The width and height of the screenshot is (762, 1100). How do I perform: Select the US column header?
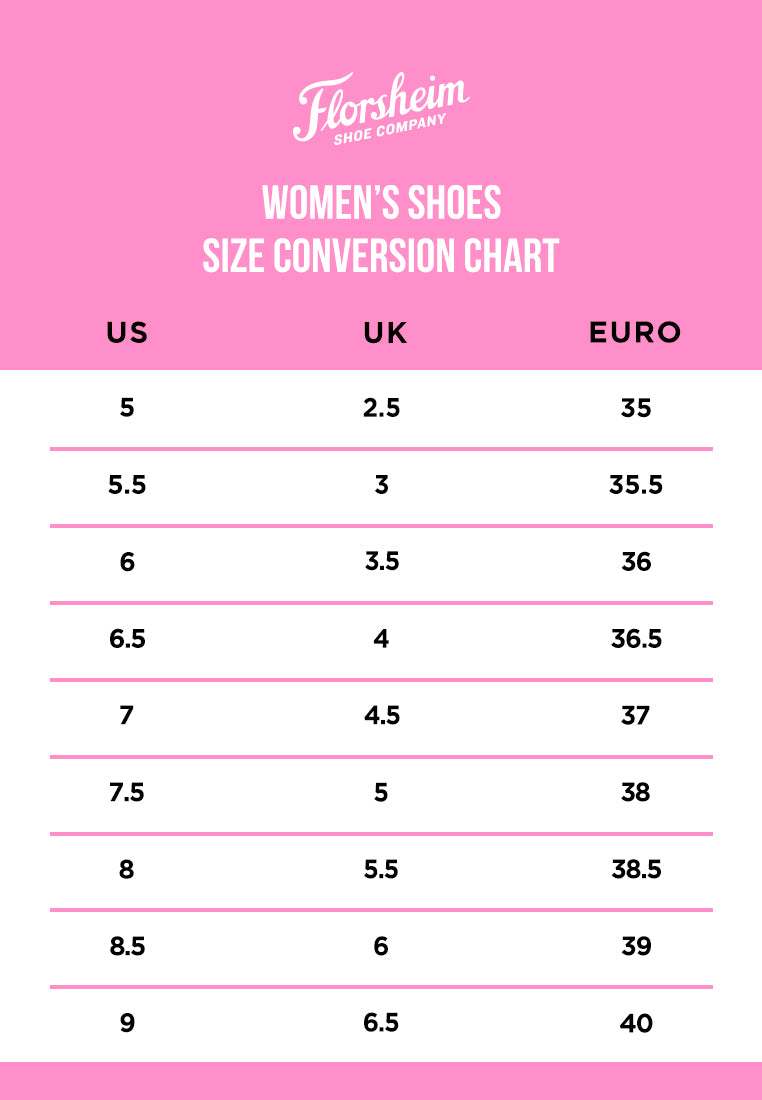click(x=127, y=333)
